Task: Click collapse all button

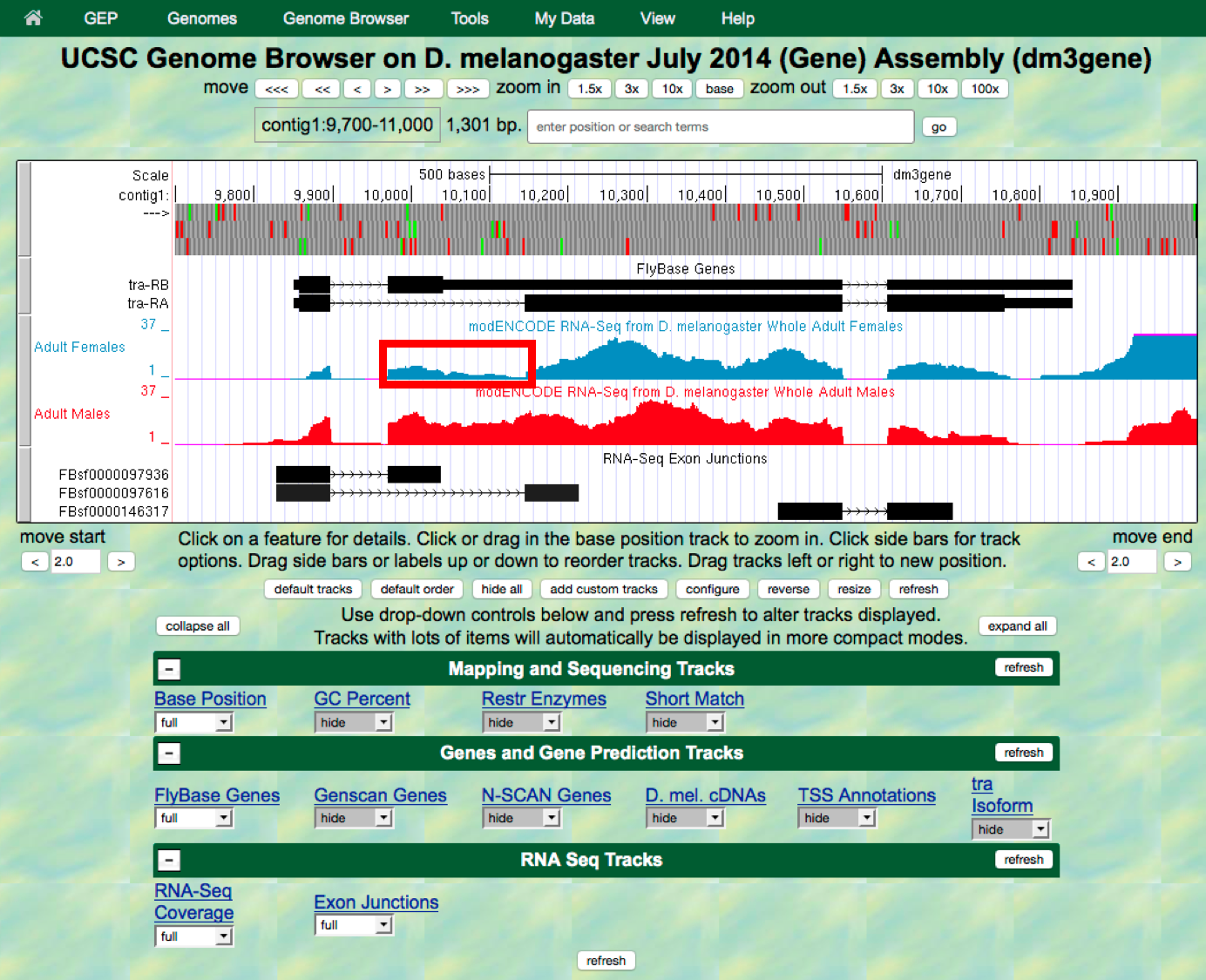Action: 198,626
